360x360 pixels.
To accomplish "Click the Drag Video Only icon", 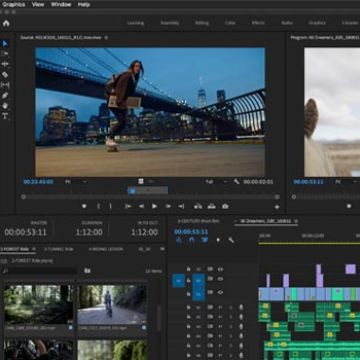I will [141, 181].
